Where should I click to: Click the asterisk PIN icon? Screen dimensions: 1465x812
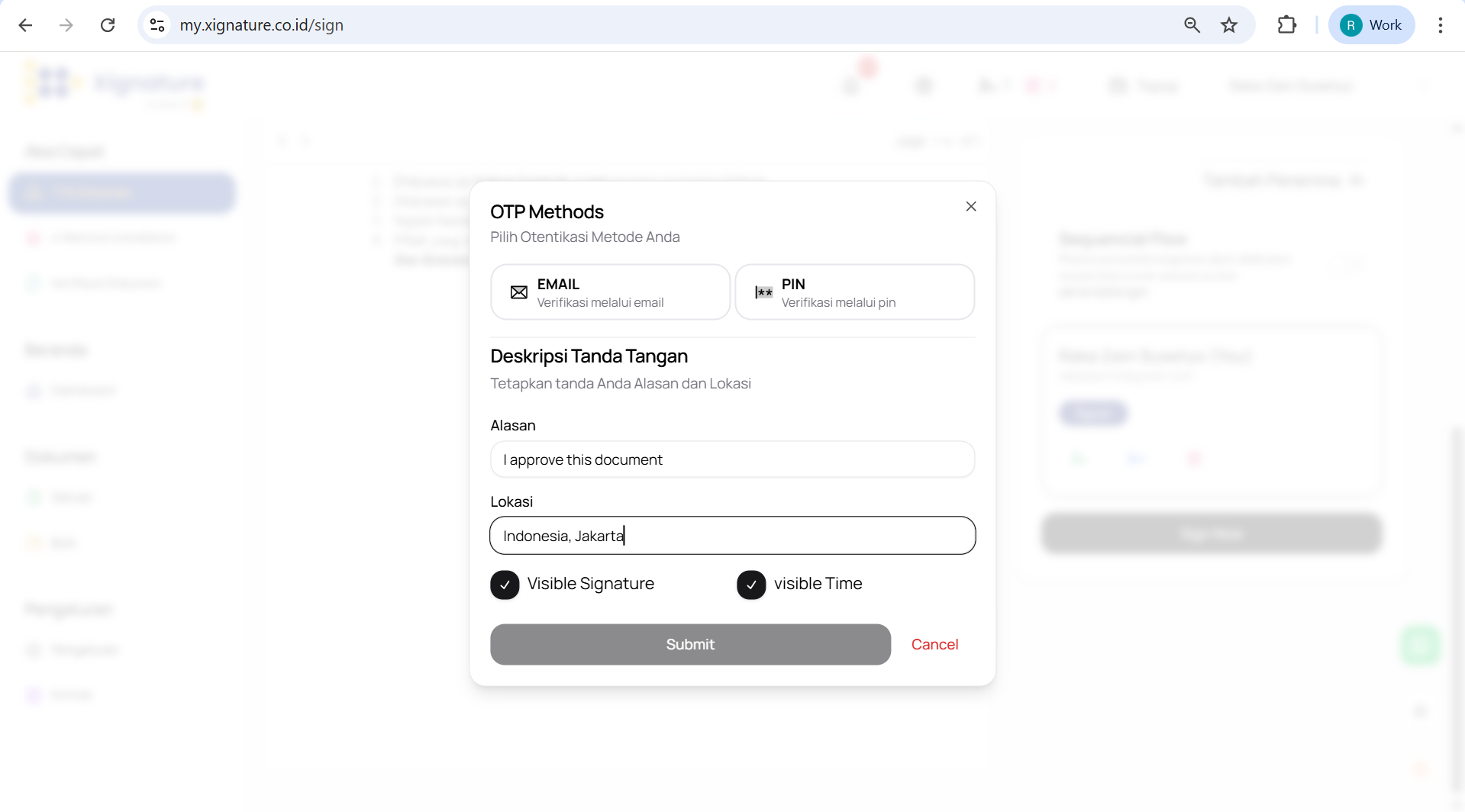[x=763, y=292]
